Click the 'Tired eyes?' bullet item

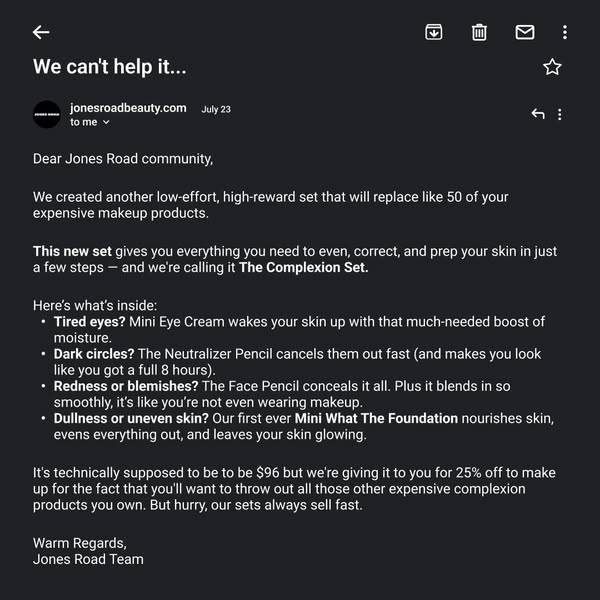(90, 322)
